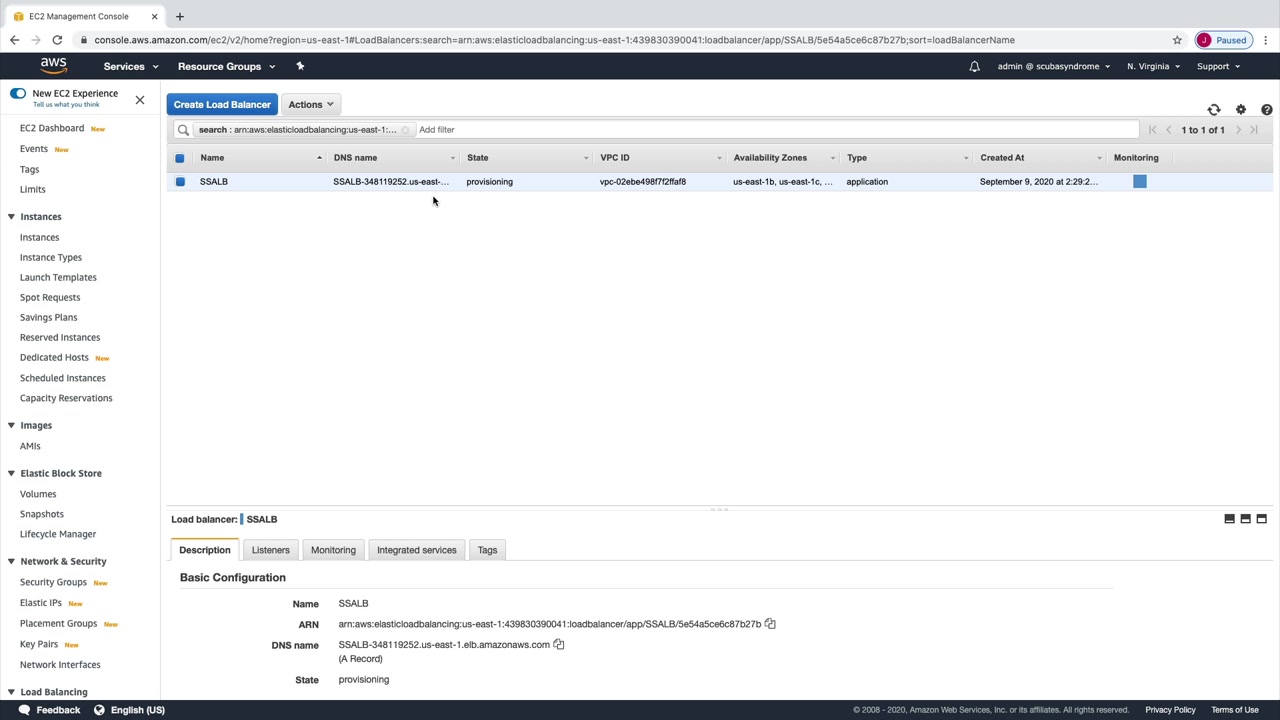Go to last page of results
This screenshot has height=720, width=1280.
(x=1254, y=130)
